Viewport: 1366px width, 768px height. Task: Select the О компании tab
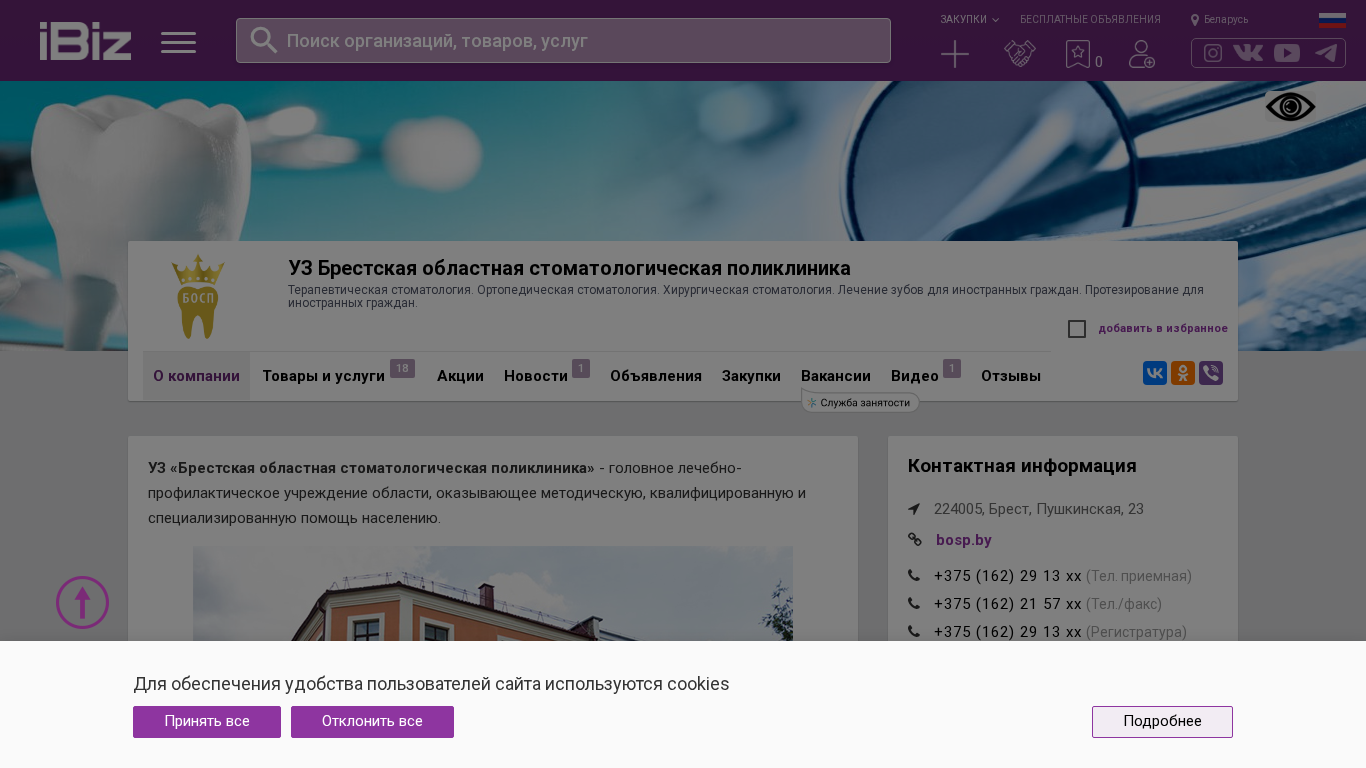point(196,376)
